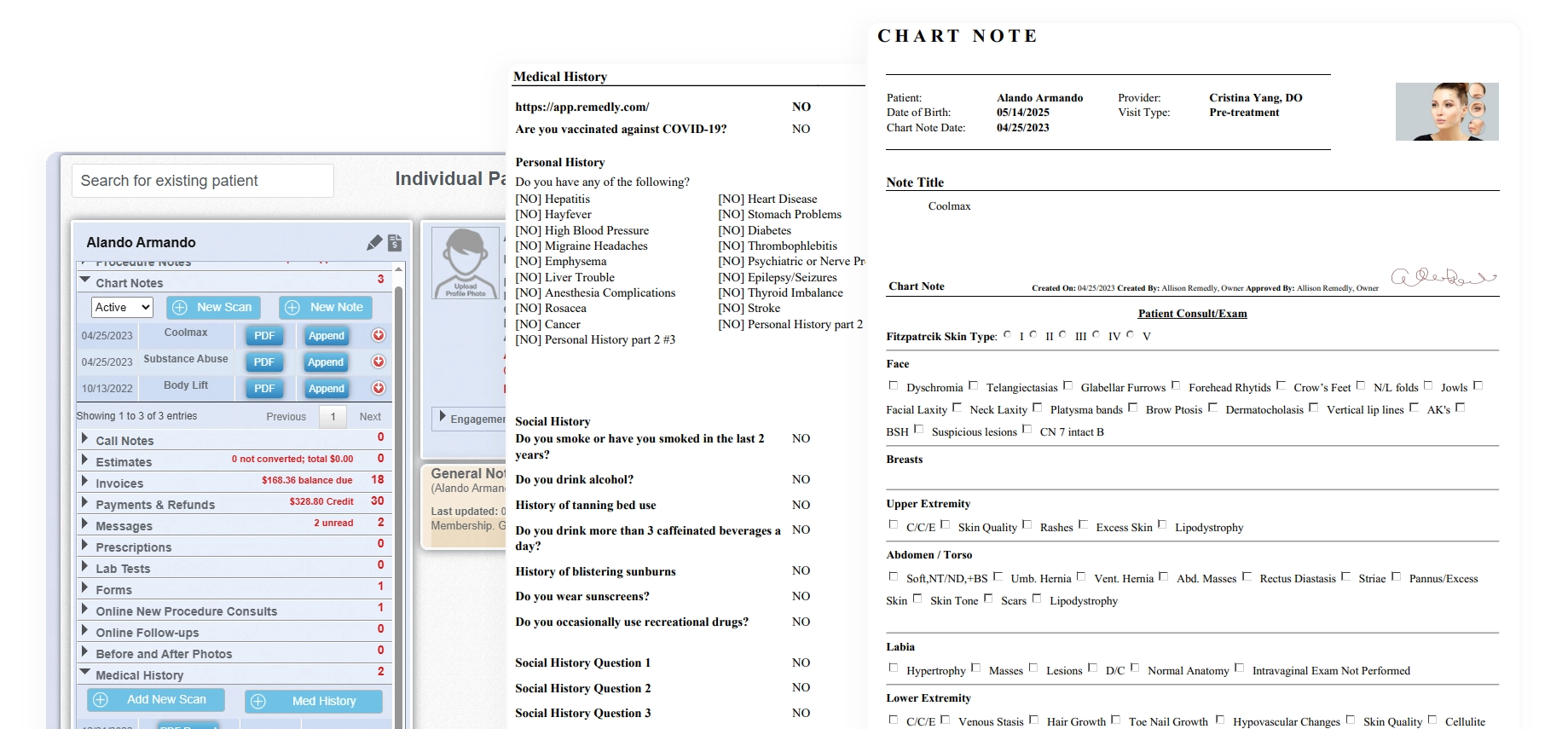Click red download arrow for Body Lift note

pos(379,389)
